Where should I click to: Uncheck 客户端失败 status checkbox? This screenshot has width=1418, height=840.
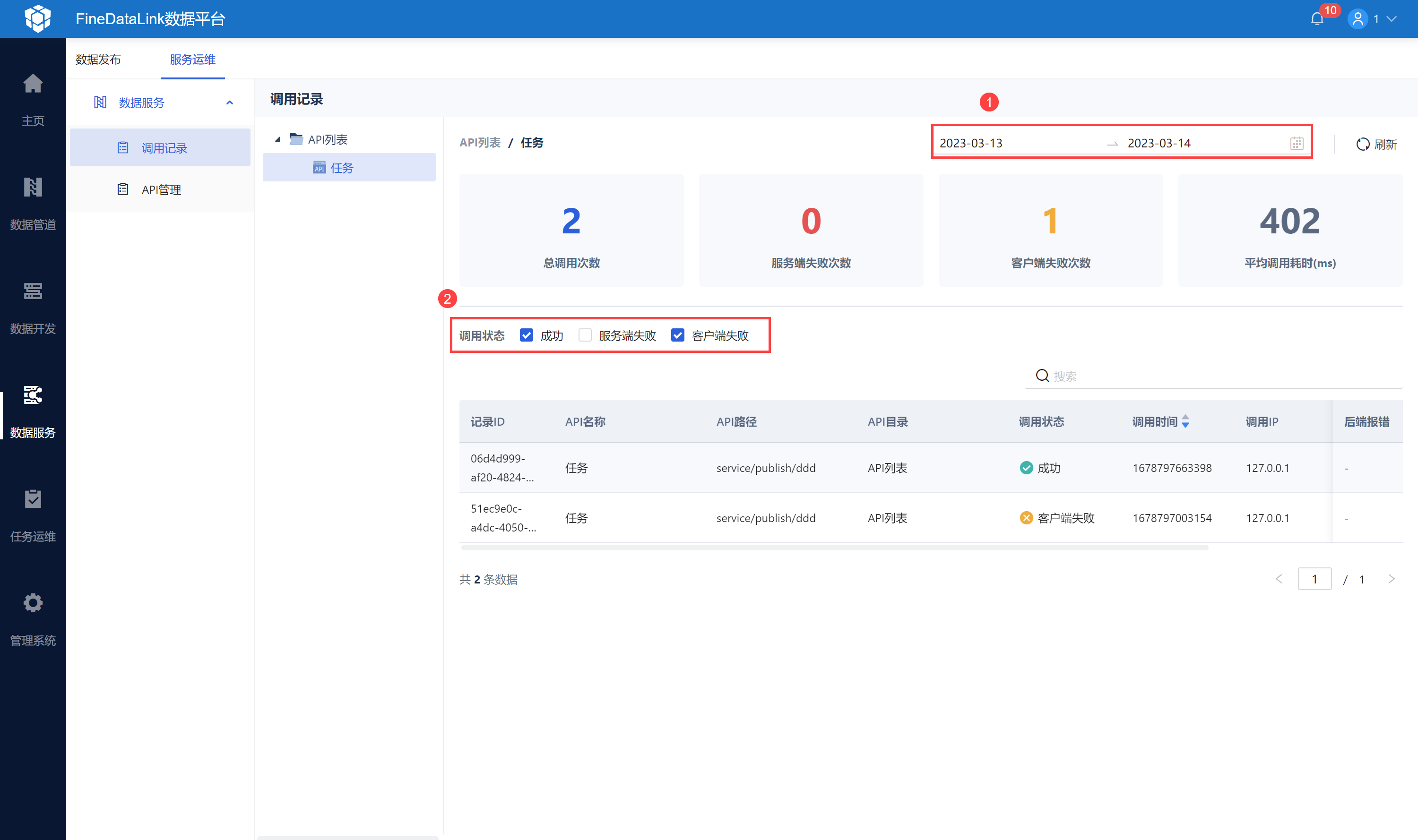[677, 335]
